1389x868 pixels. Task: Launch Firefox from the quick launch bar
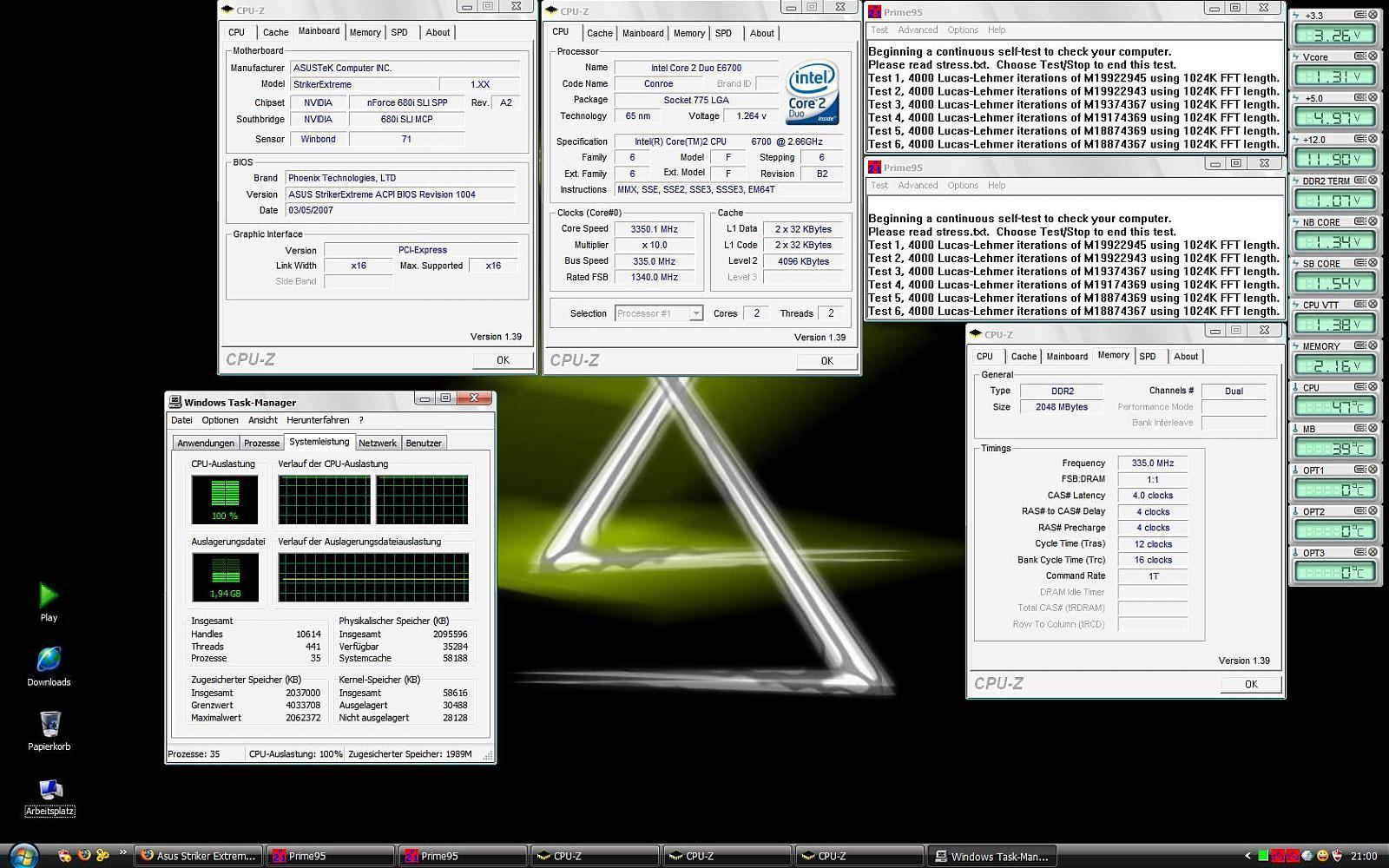(x=84, y=855)
